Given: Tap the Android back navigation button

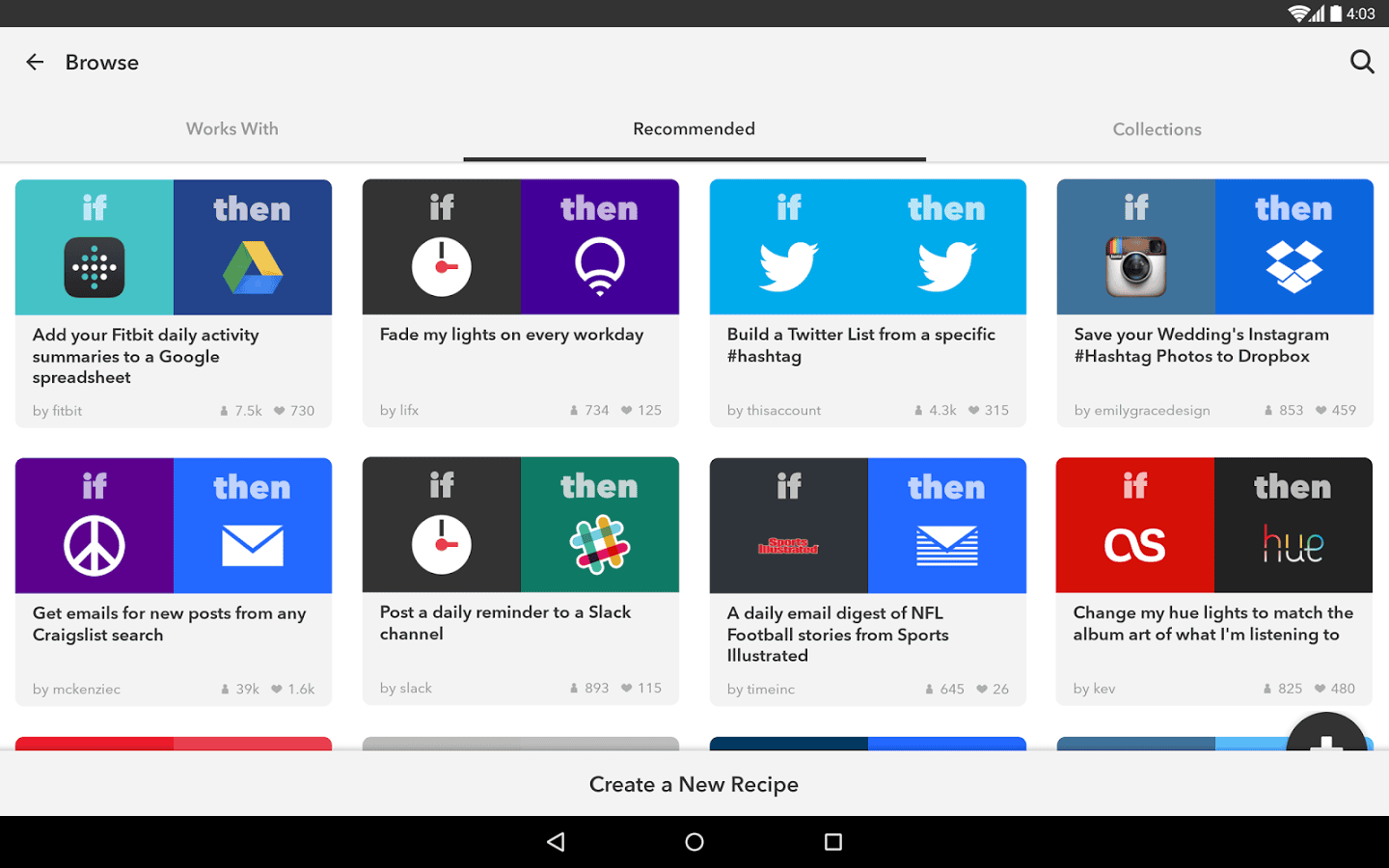Looking at the screenshot, I should click(556, 842).
